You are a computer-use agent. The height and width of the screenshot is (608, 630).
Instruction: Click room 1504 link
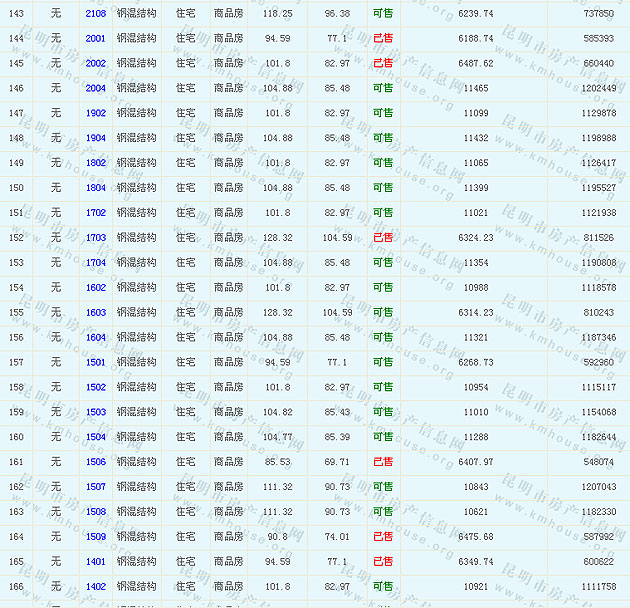(96, 437)
